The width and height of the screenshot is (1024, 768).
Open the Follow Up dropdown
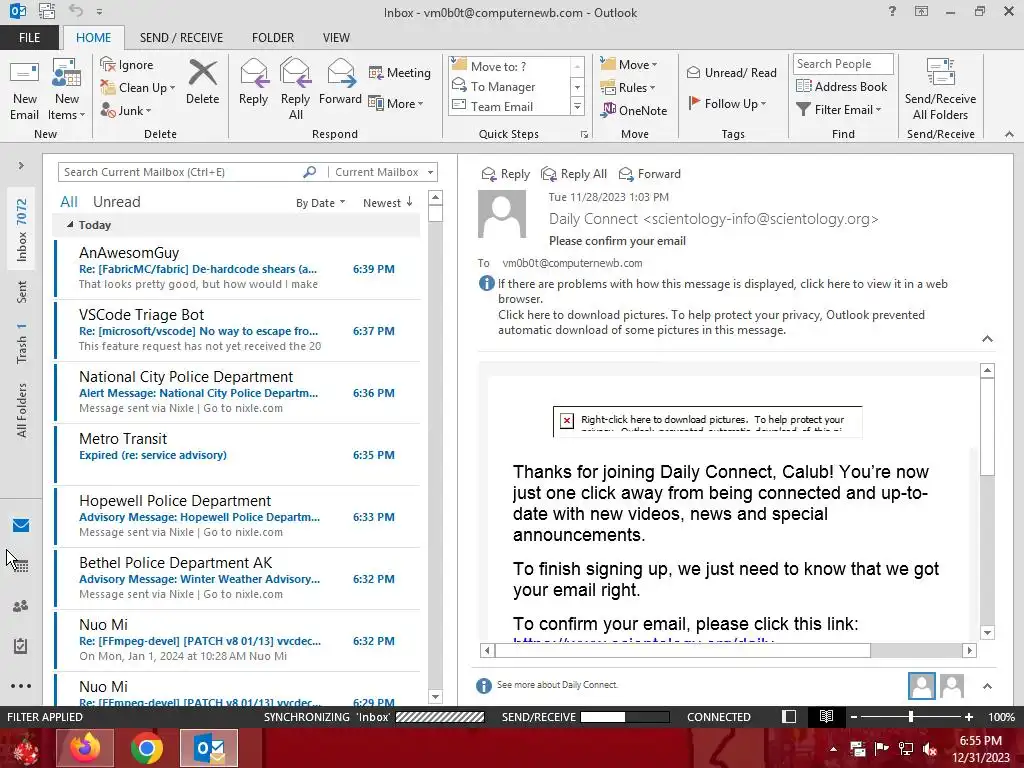pos(728,103)
